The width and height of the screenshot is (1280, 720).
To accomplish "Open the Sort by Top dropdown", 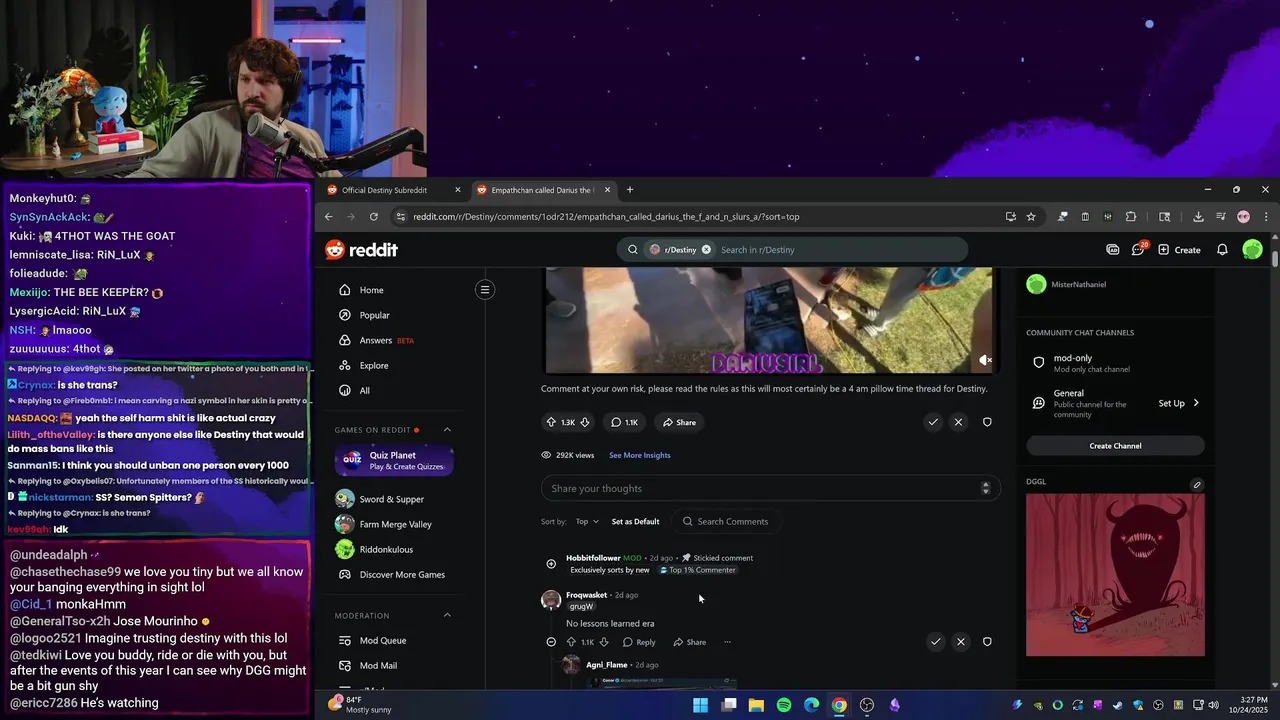I will (587, 521).
